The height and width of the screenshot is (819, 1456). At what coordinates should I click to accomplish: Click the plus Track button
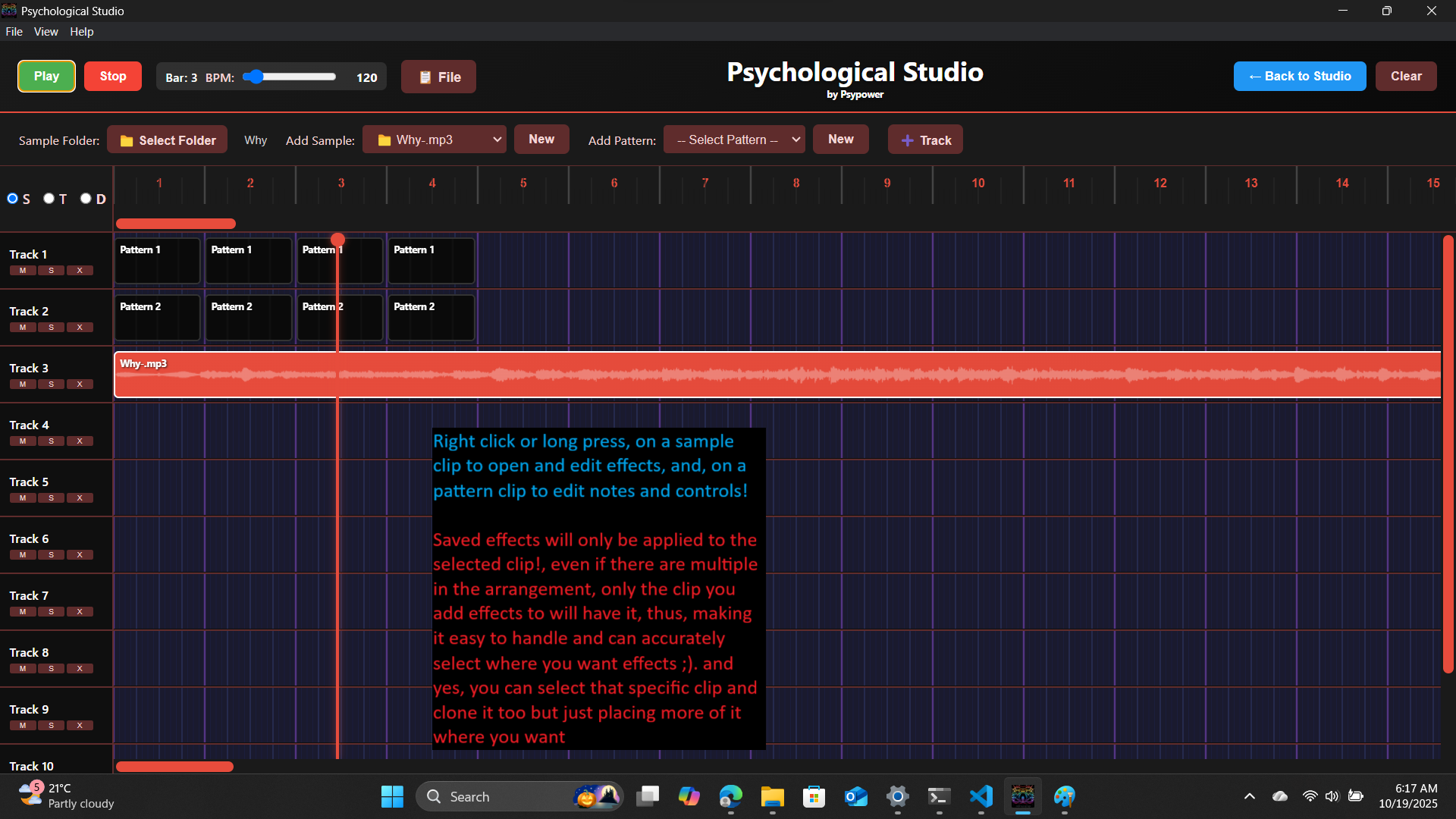925,140
